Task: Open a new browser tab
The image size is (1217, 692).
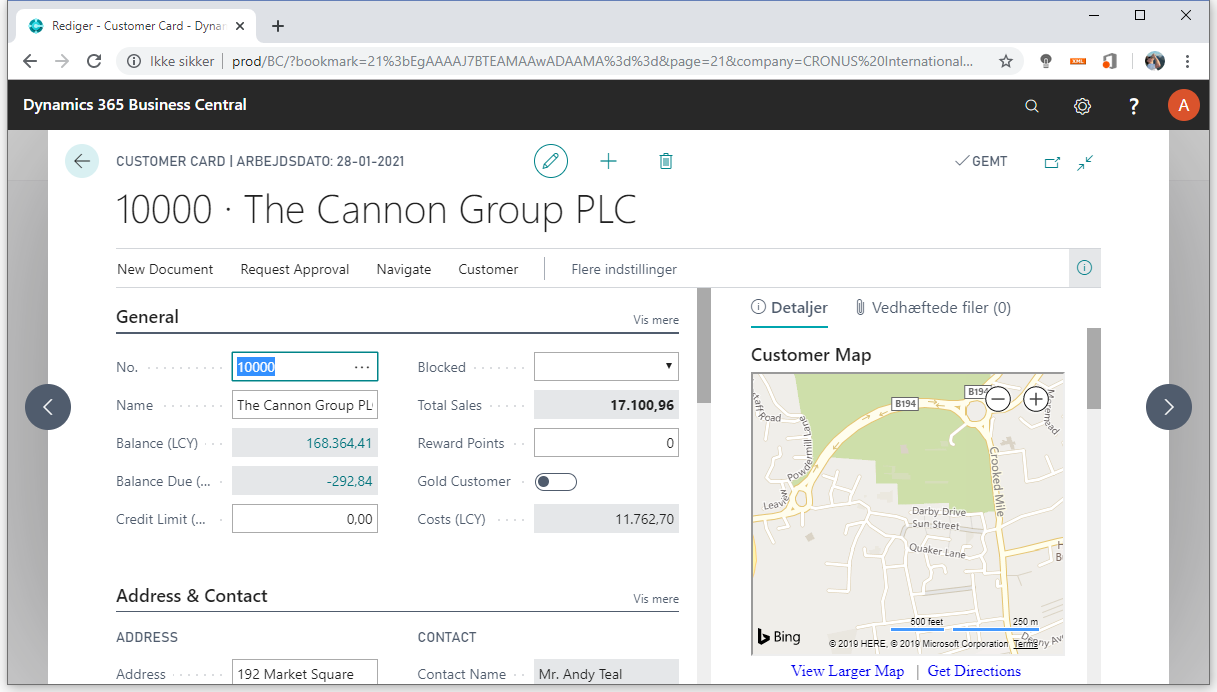Action: (278, 26)
